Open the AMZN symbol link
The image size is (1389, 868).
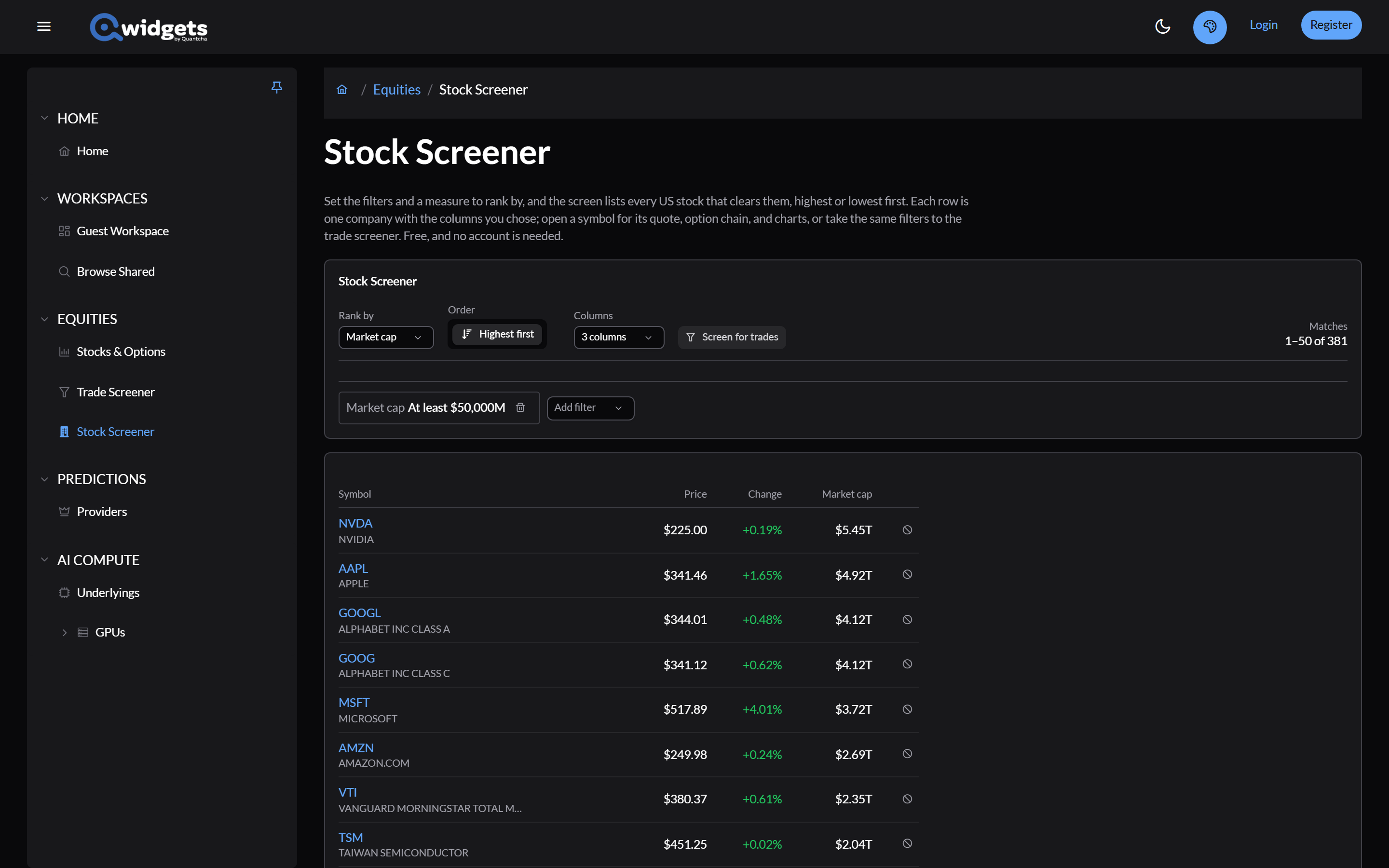coord(356,748)
